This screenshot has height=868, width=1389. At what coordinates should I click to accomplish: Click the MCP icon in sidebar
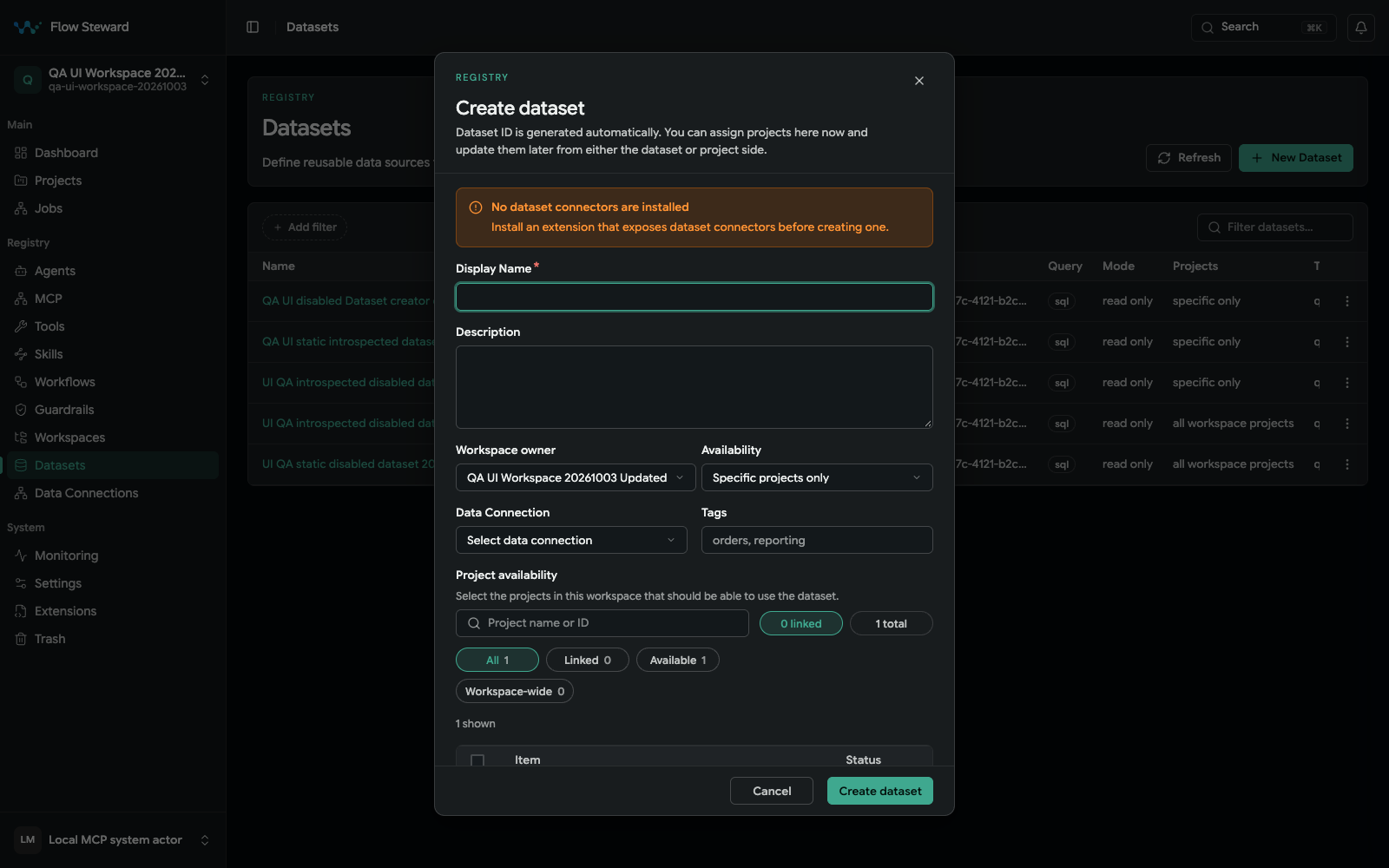pos(21,299)
